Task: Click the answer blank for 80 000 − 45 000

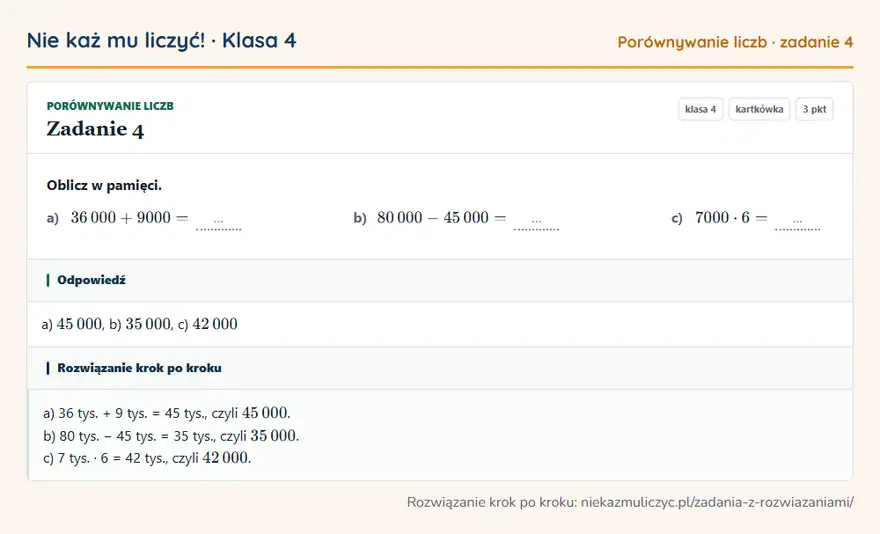Action: tap(536, 222)
